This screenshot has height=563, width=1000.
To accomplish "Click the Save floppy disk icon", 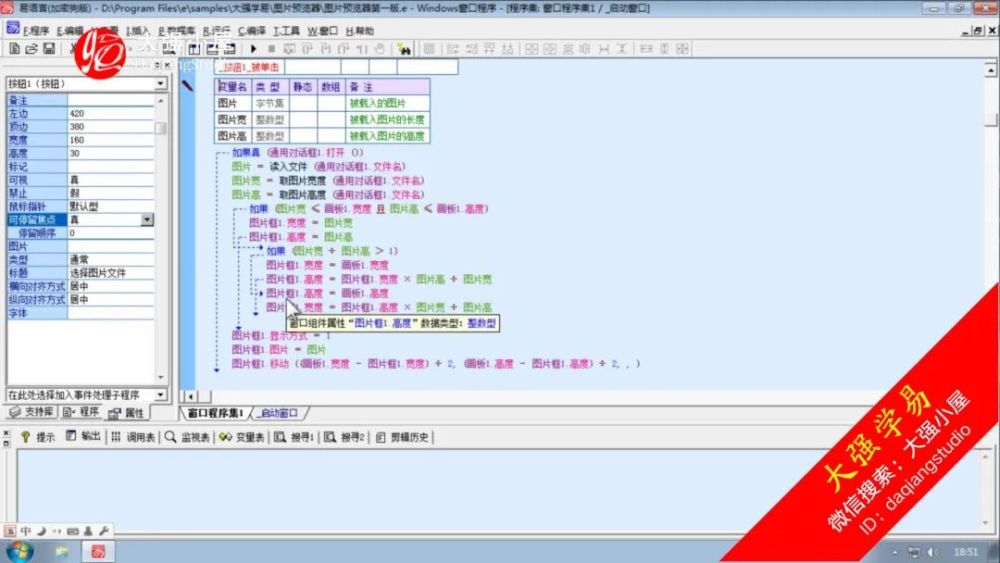I will click(49, 48).
